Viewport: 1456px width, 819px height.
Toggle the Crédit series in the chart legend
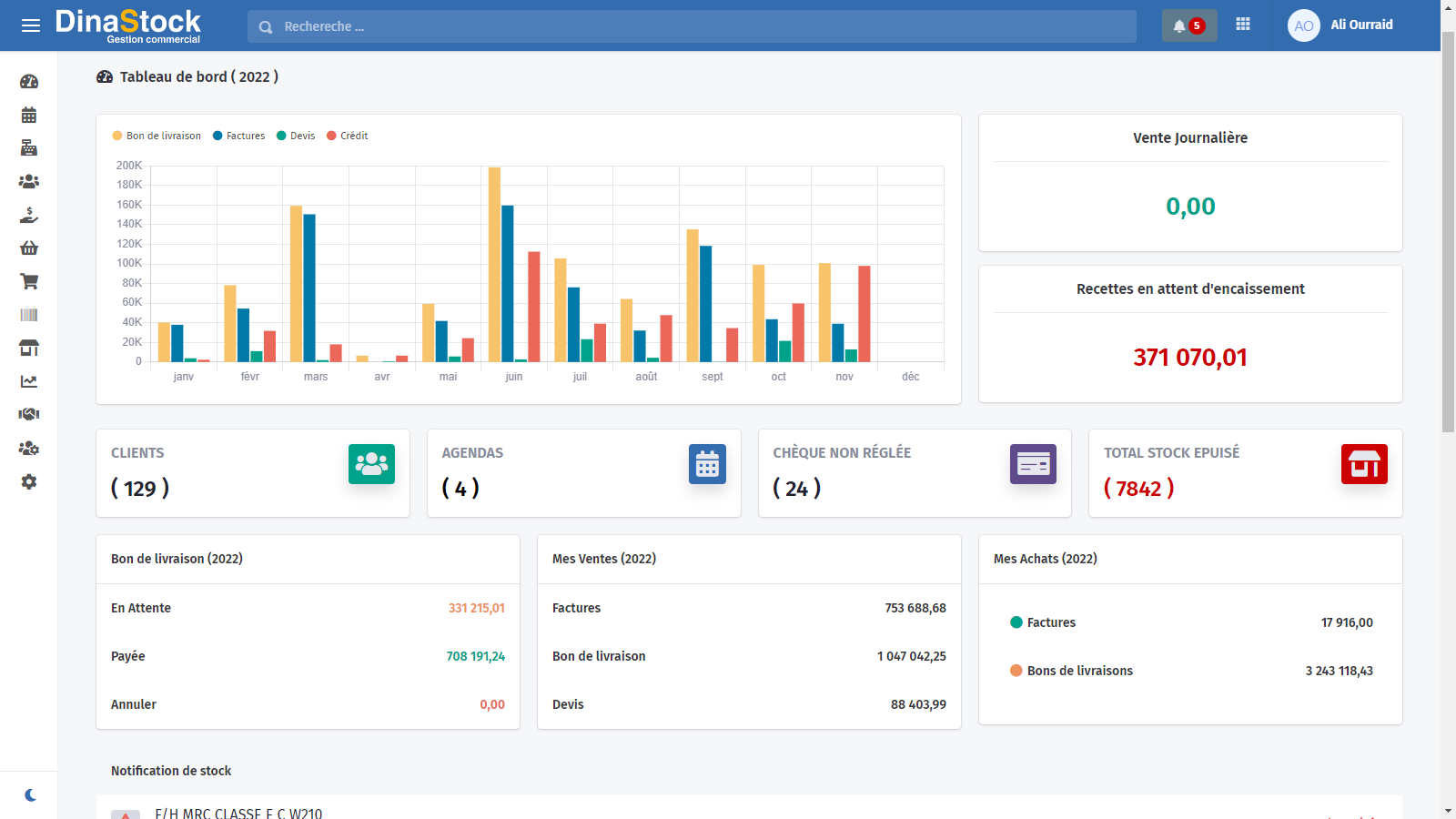click(348, 136)
